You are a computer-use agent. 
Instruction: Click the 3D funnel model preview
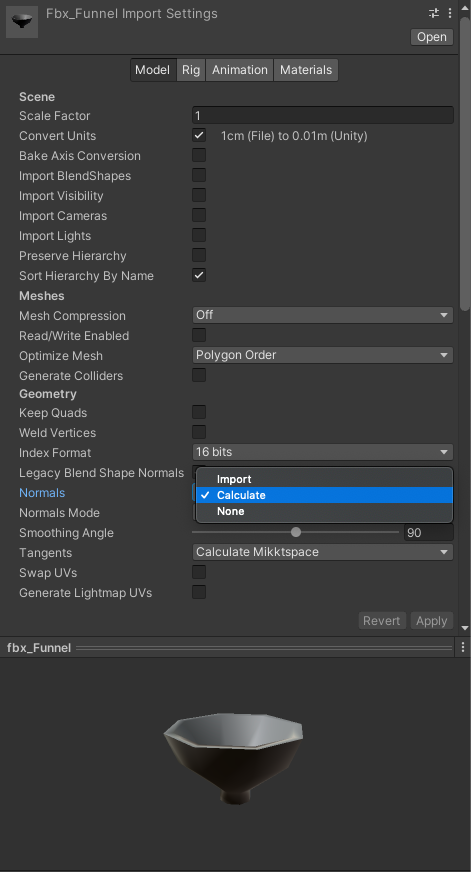pyautogui.click(x=234, y=757)
